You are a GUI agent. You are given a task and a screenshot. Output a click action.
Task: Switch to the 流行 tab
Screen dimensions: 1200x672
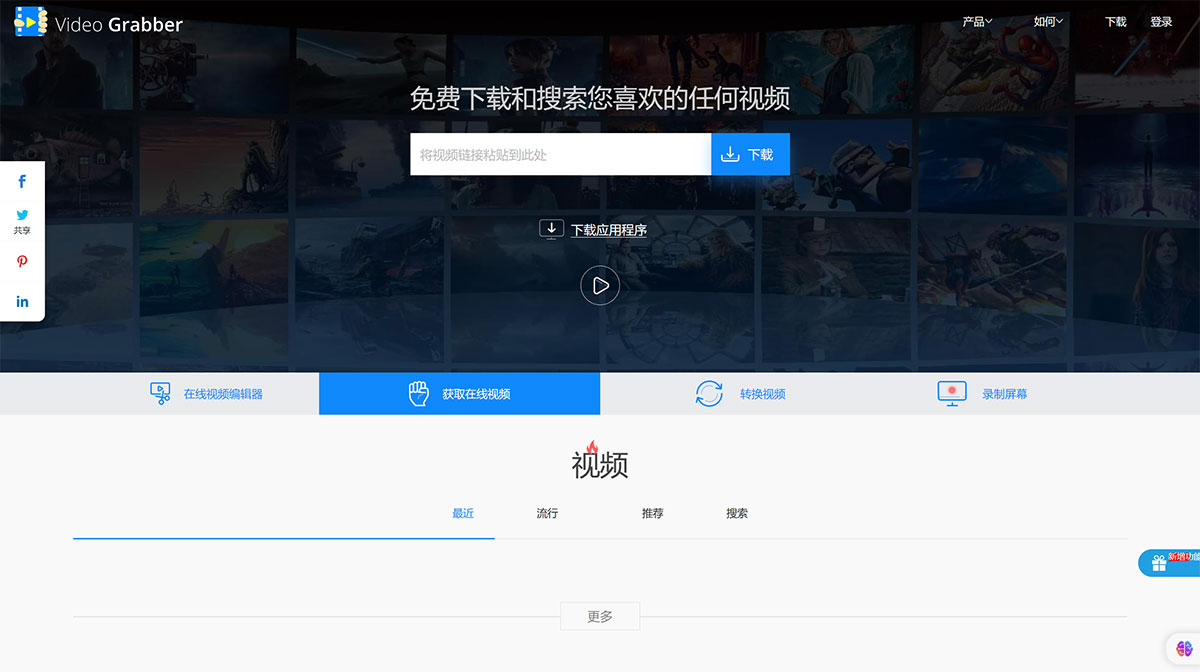click(546, 513)
